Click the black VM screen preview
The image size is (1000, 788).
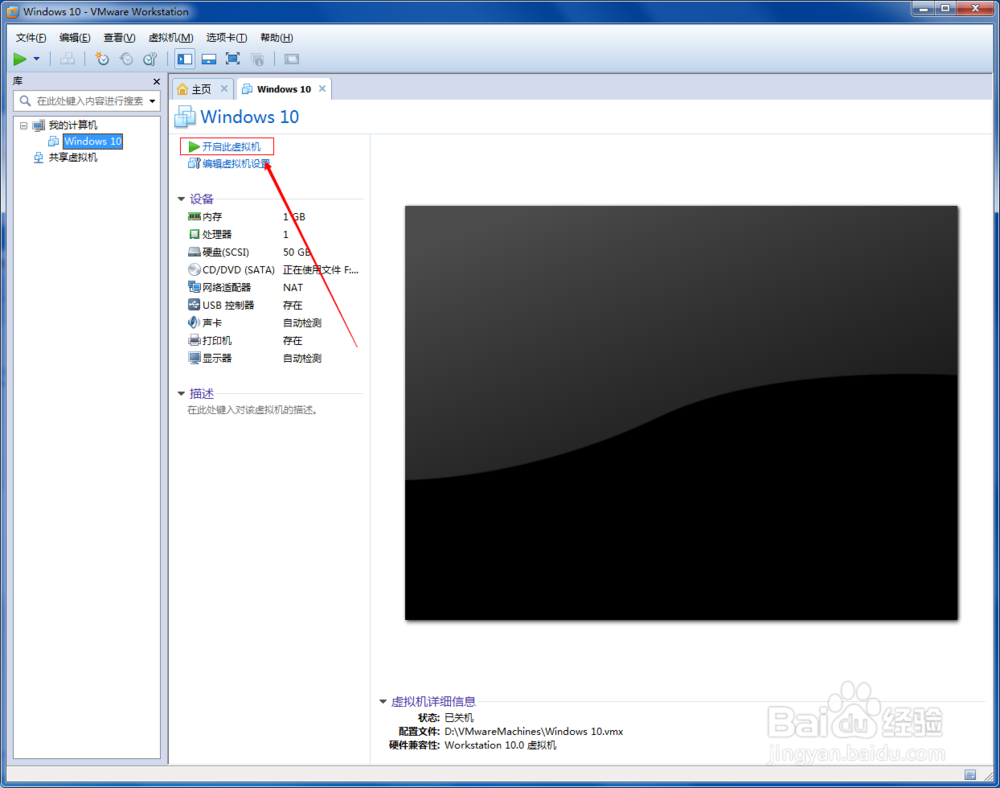681,412
